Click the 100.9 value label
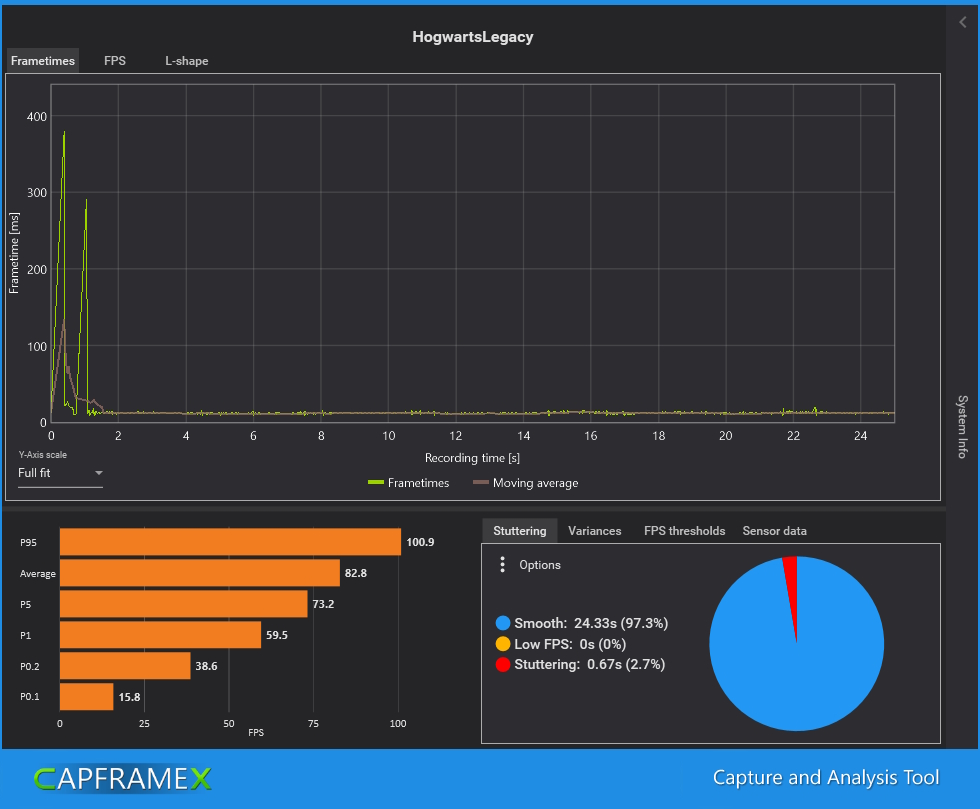The width and height of the screenshot is (980, 809). tap(420, 542)
